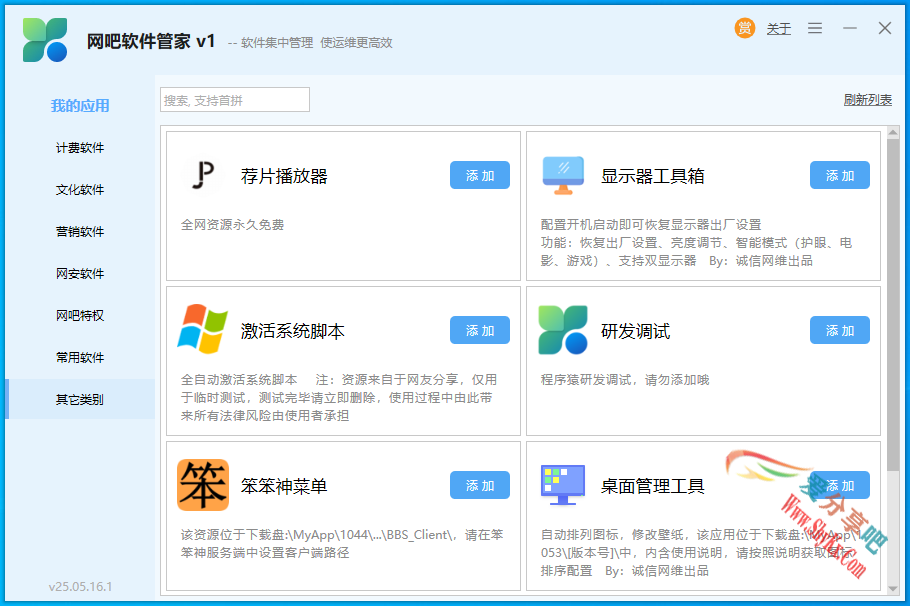Open the 常用软件 category
This screenshot has height=606, width=910.
(x=80, y=358)
